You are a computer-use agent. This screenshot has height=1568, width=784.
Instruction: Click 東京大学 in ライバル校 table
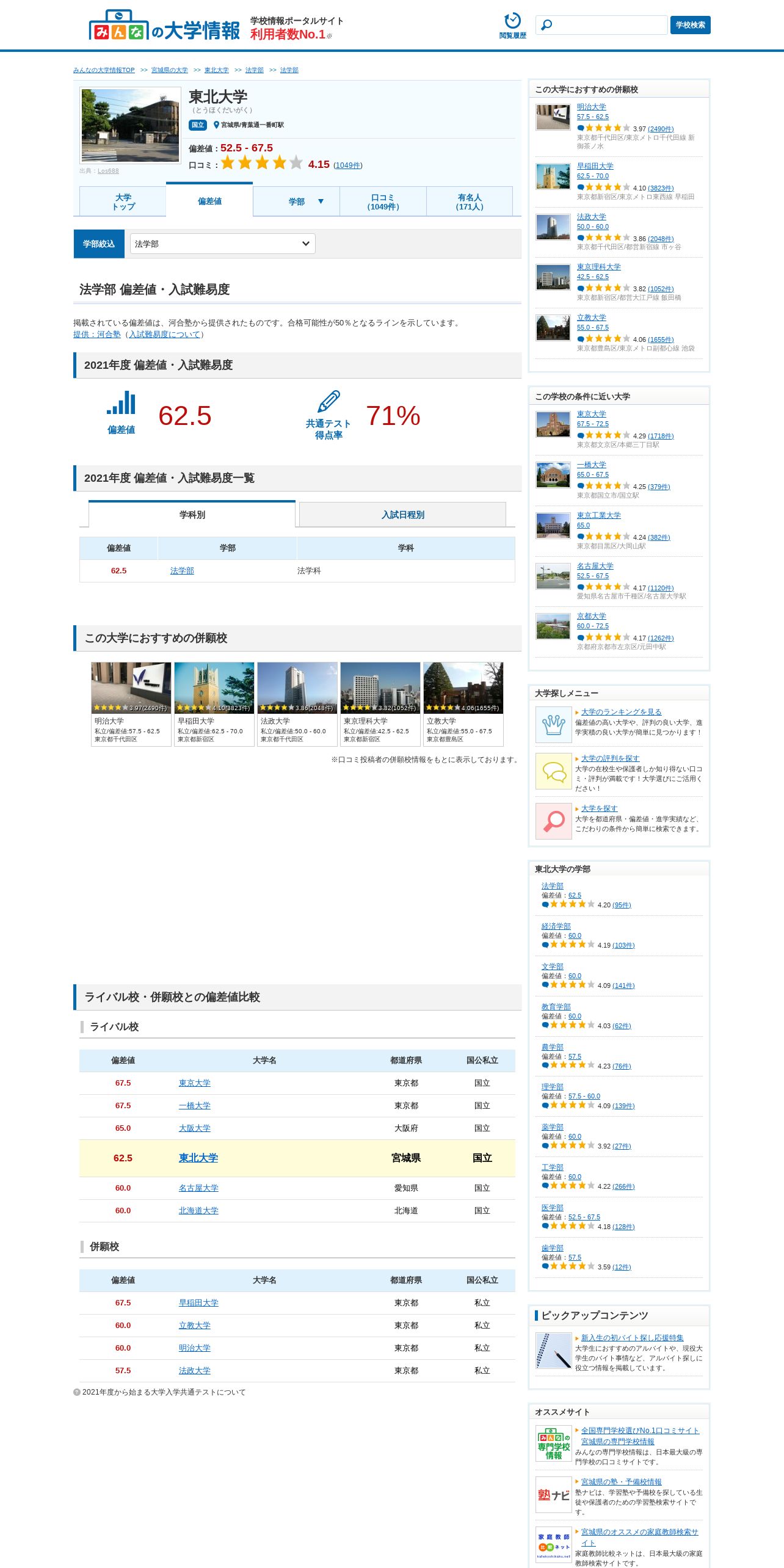[194, 1083]
